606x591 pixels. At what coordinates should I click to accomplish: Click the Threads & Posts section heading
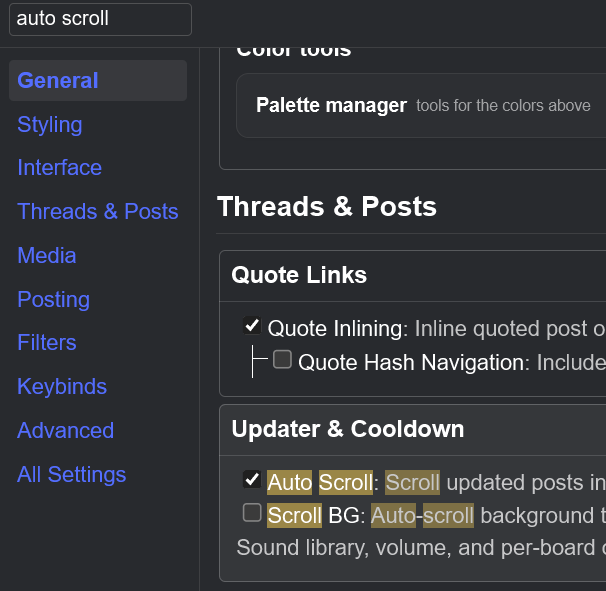pyautogui.click(x=327, y=206)
